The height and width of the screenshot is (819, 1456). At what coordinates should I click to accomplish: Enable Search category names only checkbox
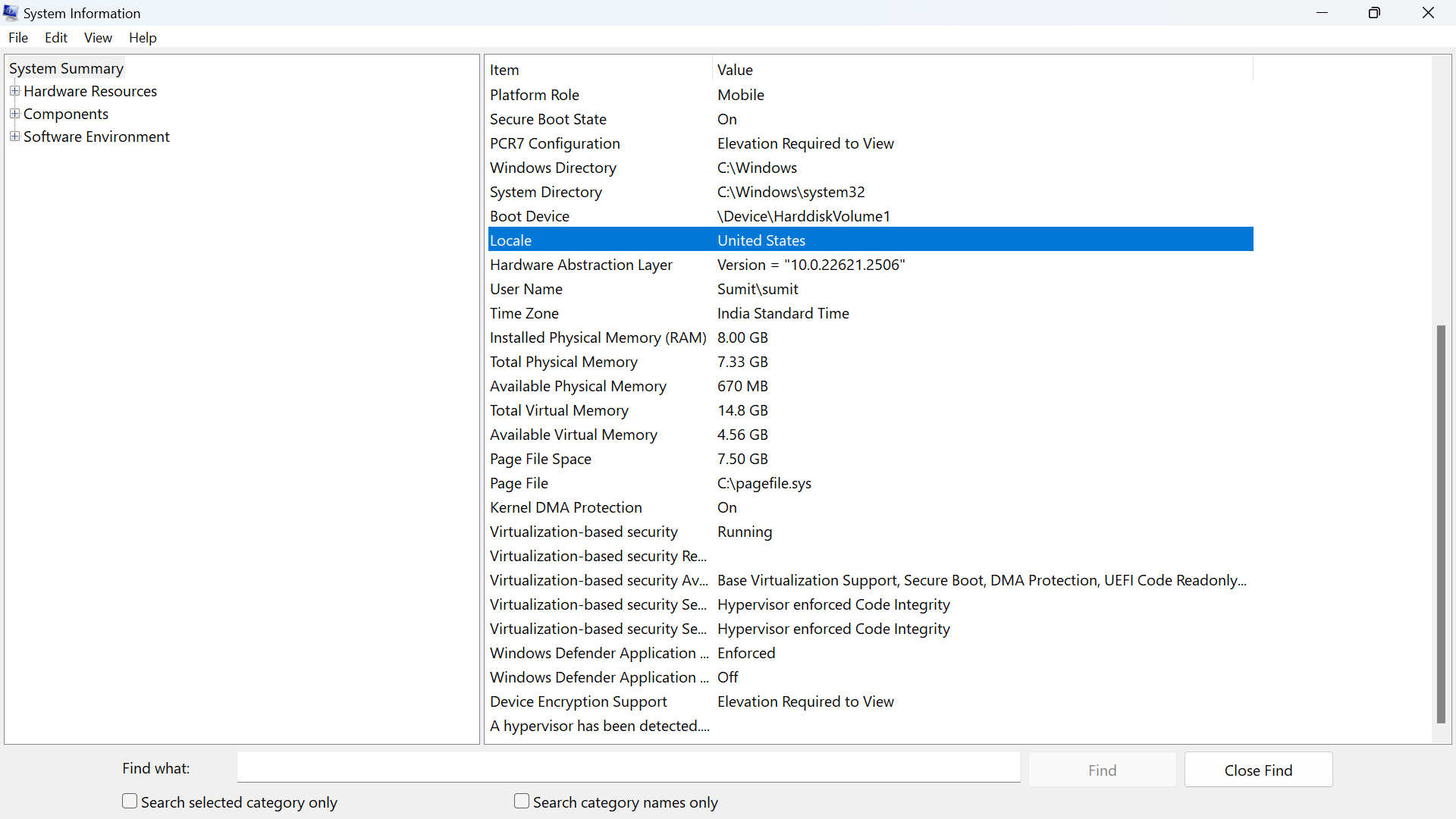pyautogui.click(x=522, y=802)
